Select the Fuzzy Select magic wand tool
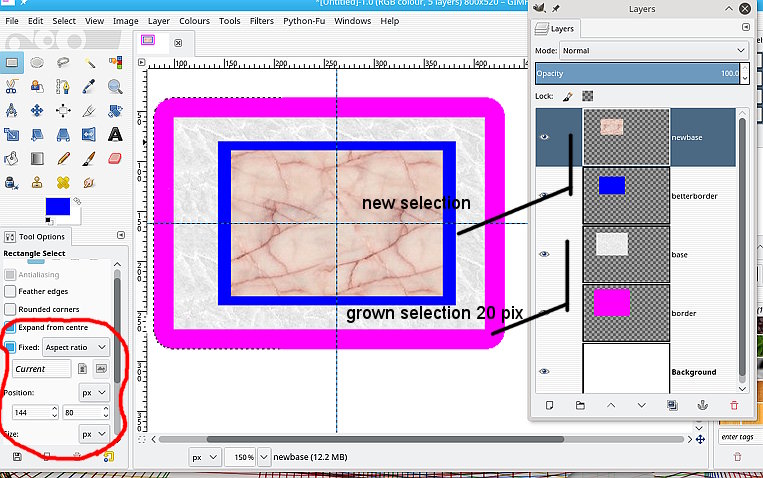The height and width of the screenshot is (478, 763). [89, 62]
